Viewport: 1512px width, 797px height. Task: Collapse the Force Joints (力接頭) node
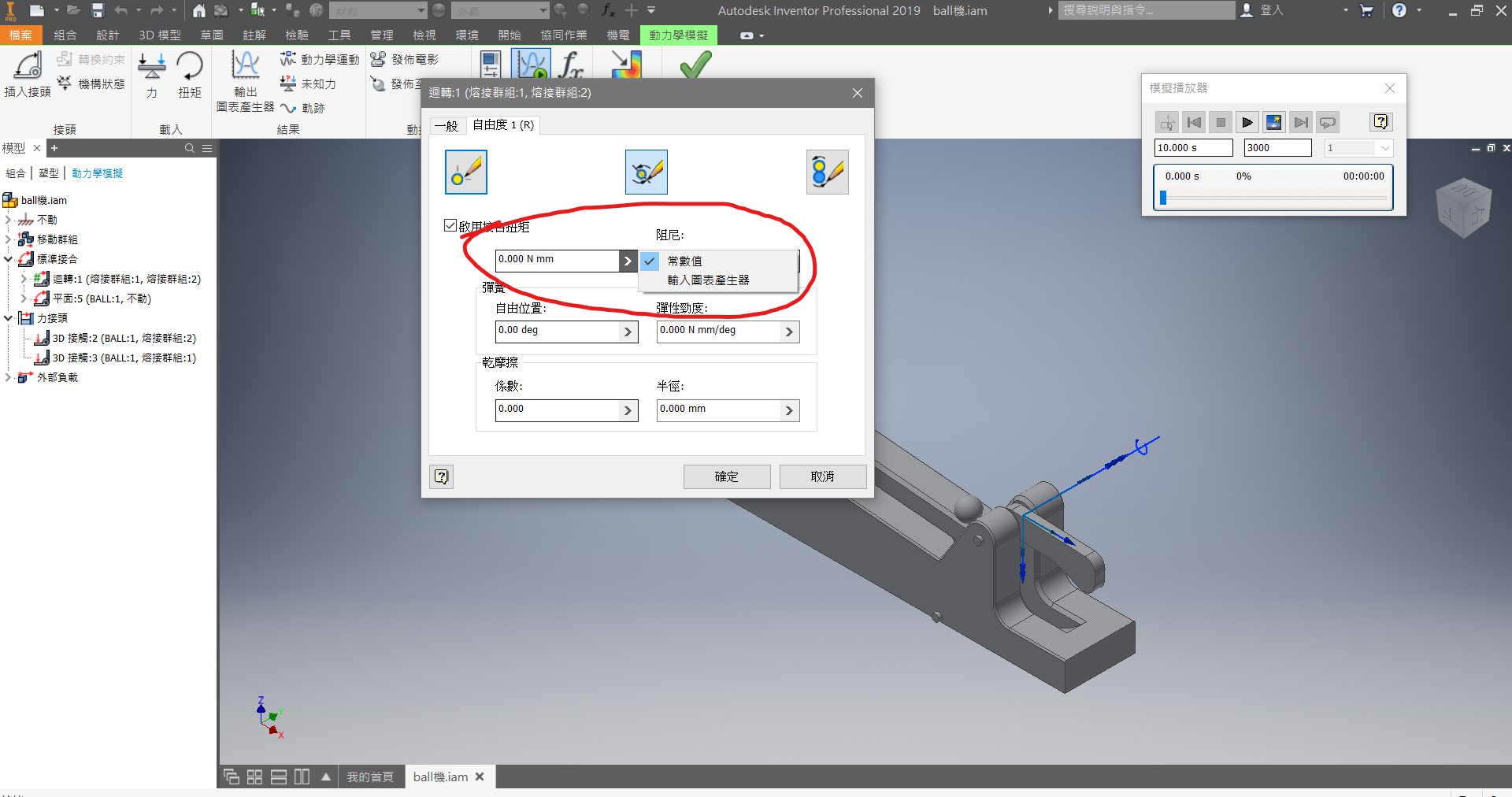click(9, 318)
